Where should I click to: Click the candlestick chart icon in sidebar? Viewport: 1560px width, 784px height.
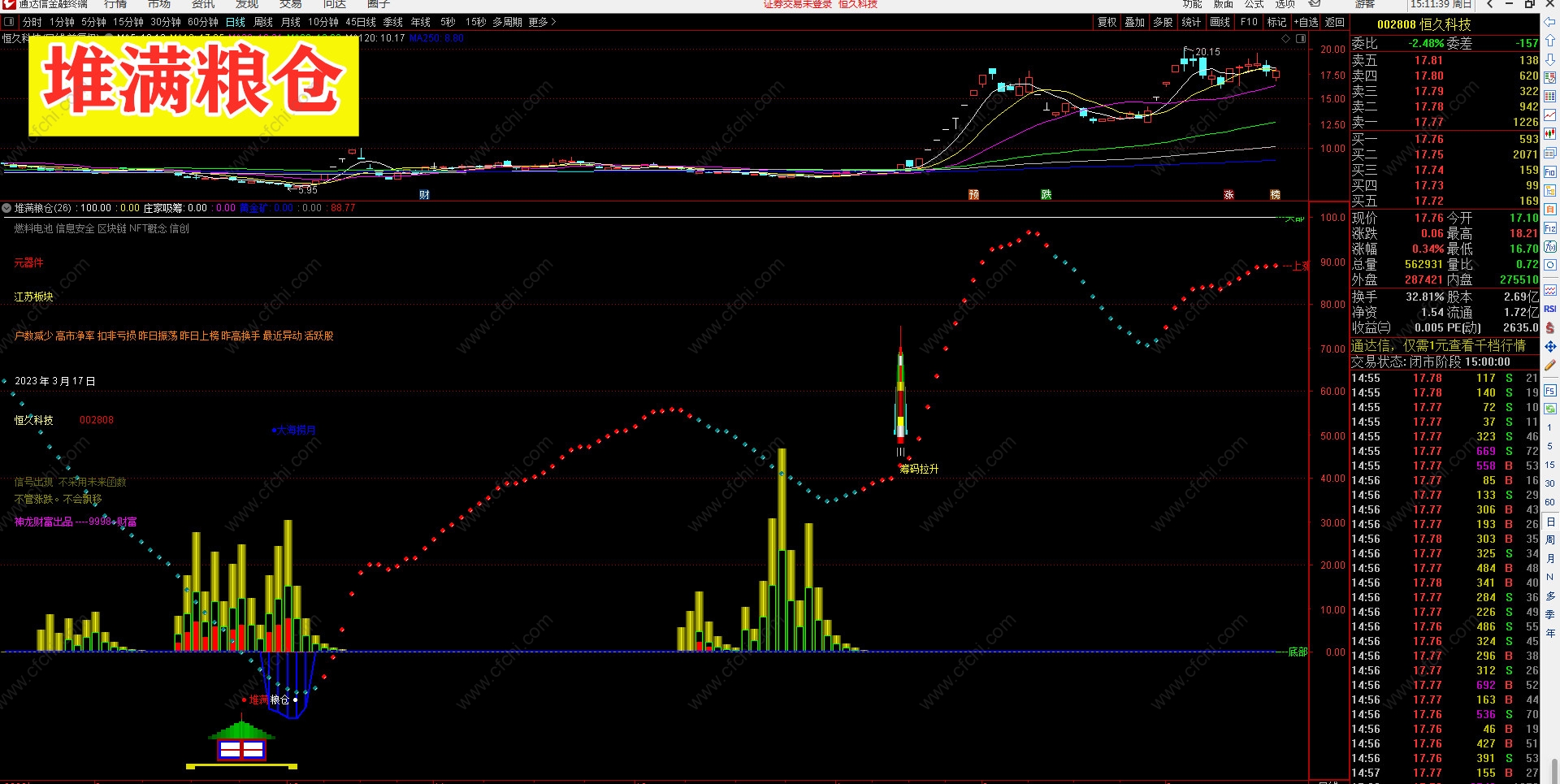(x=1550, y=134)
